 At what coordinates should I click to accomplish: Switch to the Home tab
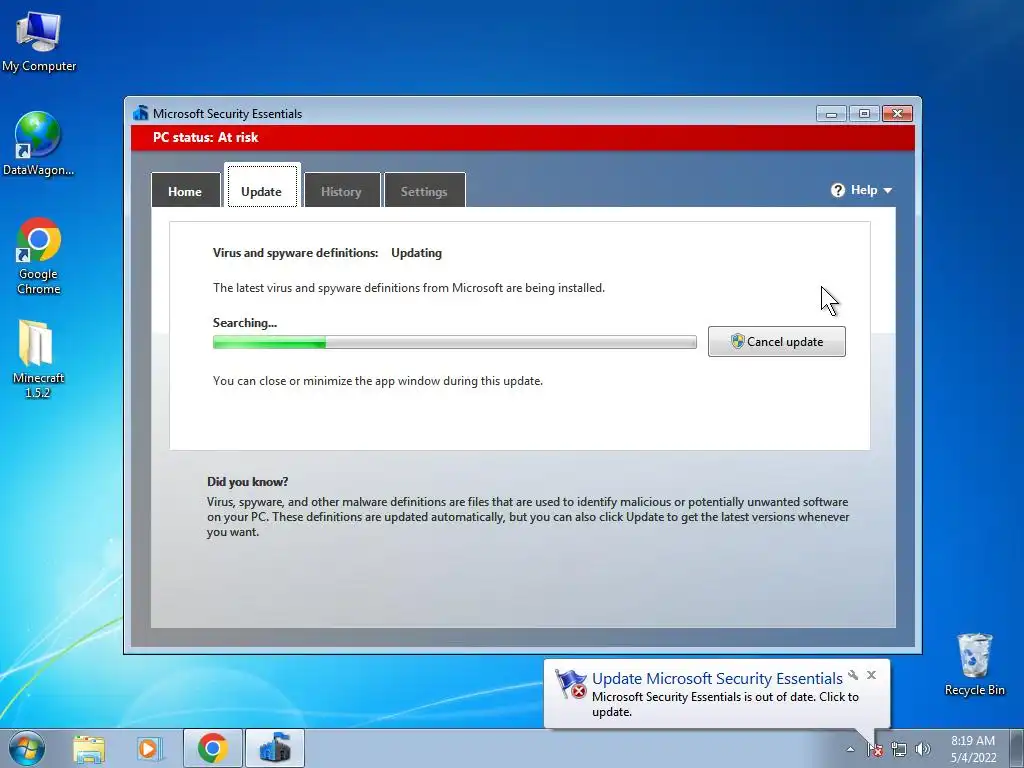[x=185, y=190]
